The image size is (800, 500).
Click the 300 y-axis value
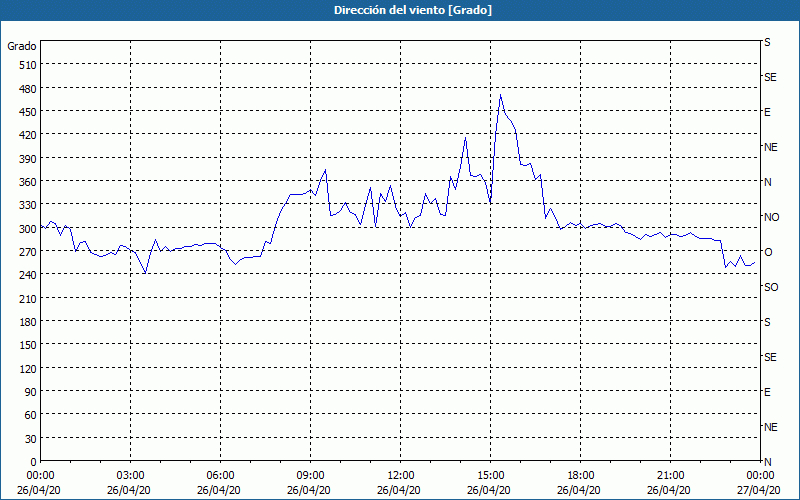pyautogui.click(x=28, y=229)
